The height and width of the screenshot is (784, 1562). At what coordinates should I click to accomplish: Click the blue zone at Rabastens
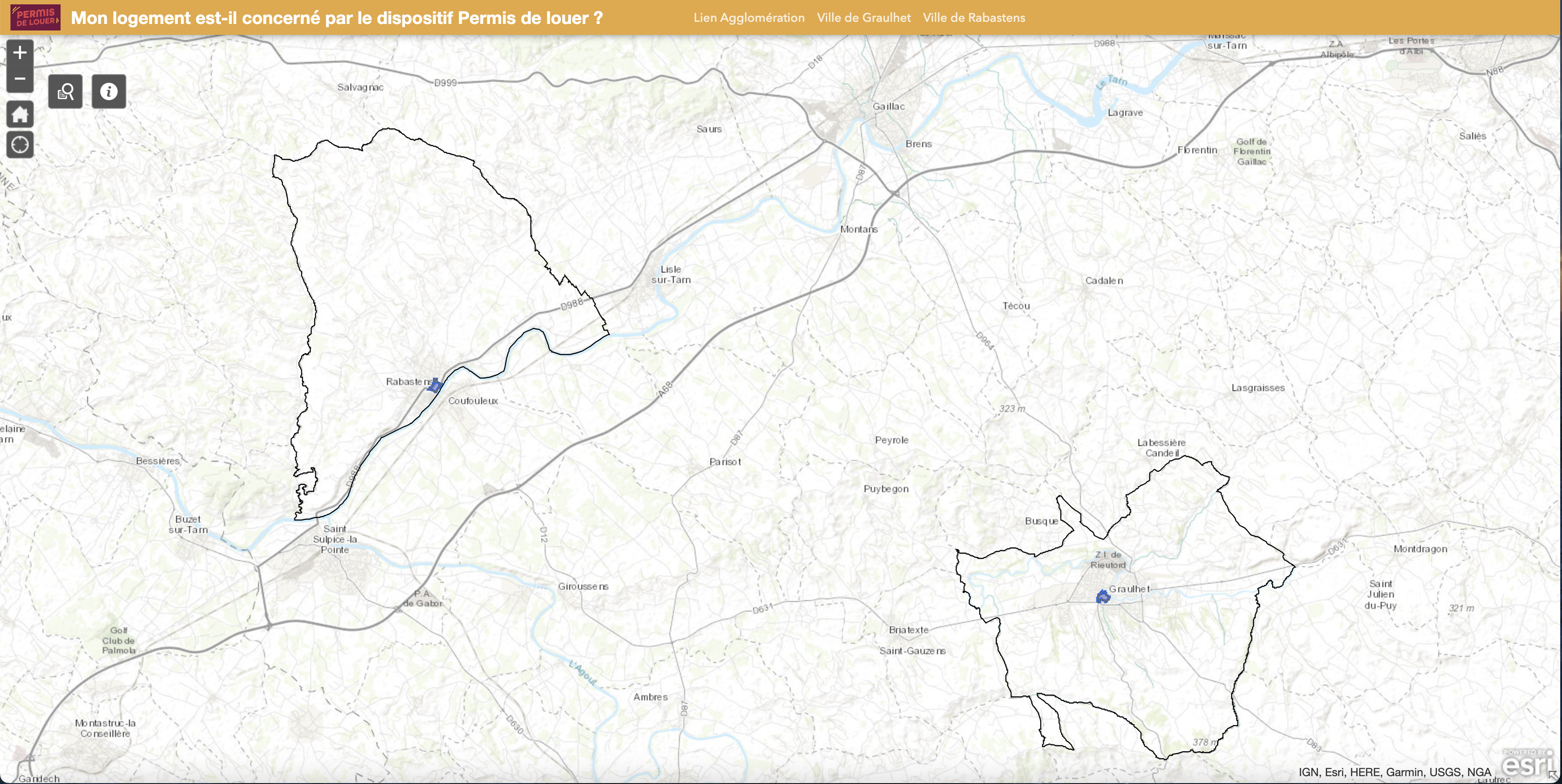point(435,385)
